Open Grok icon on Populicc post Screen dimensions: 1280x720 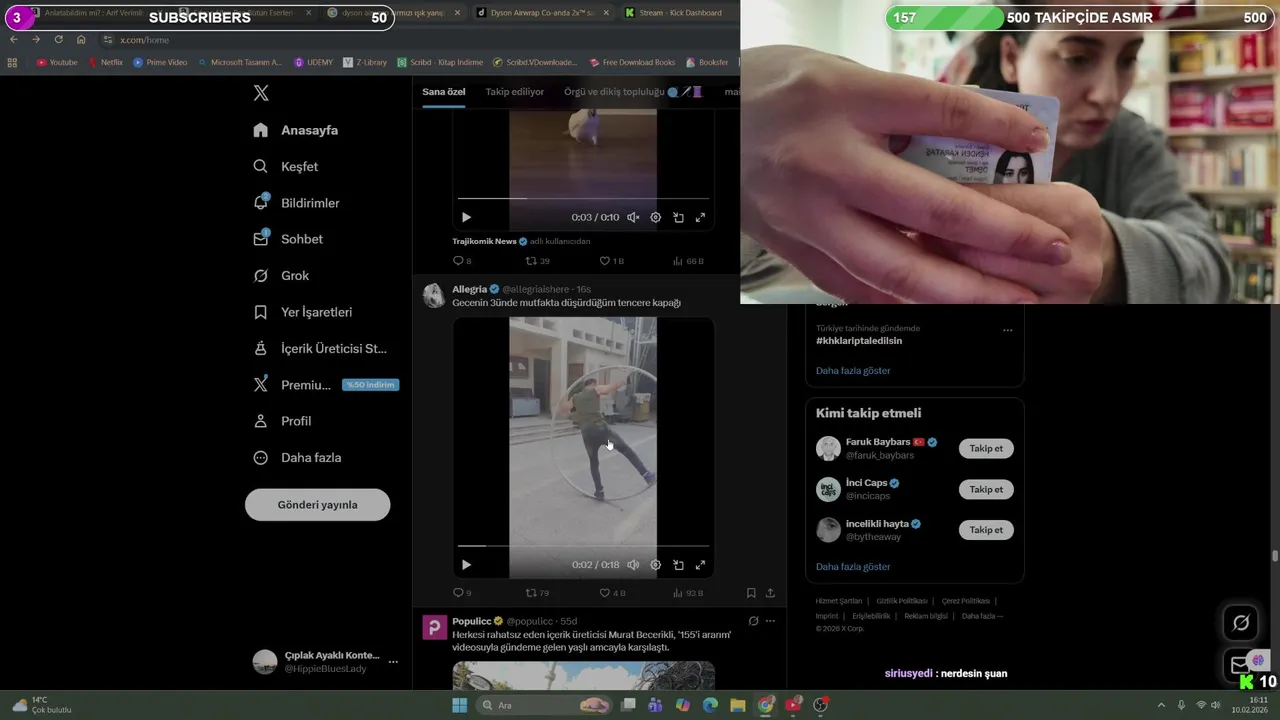(x=753, y=621)
